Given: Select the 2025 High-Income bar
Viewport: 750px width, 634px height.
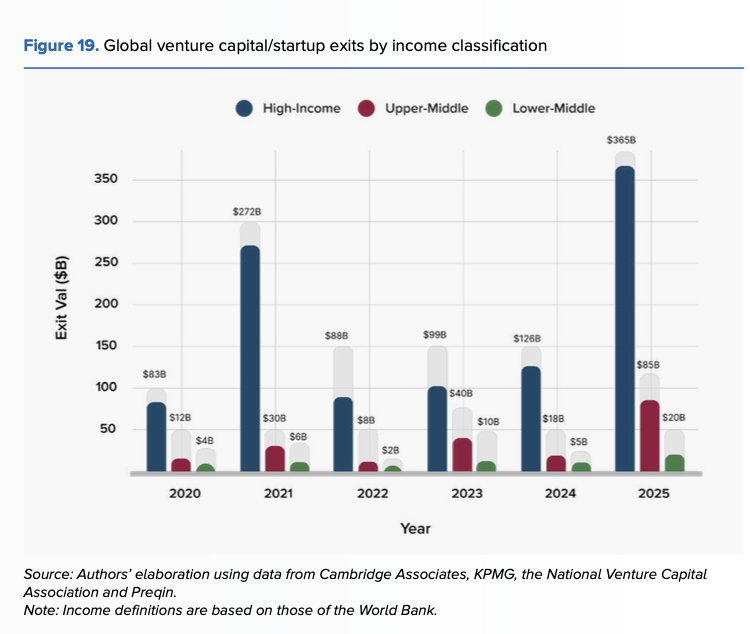Looking at the screenshot, I should (625, 319).
